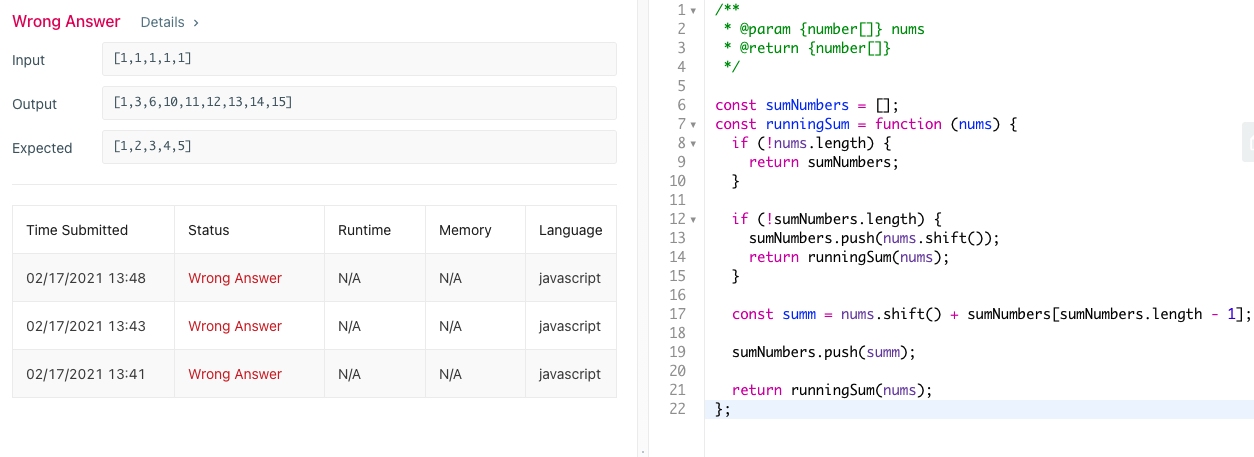Click line number 17 in the gutter

[x=677, y=314]
